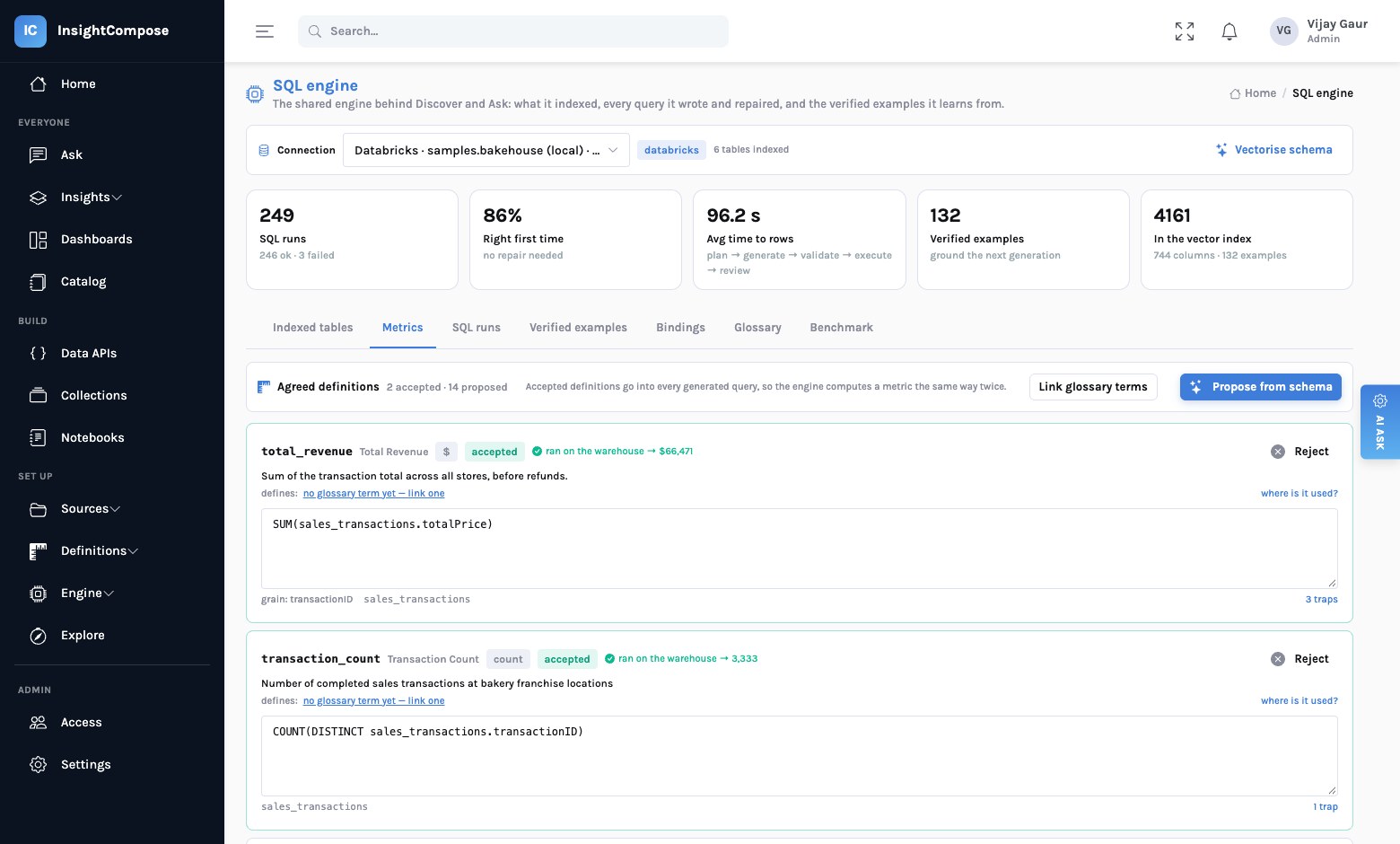Image resolution: width=1400 pixels, height=844 pixels.
Task: Click the SQL engine chip icon
Action: [255, 93]
